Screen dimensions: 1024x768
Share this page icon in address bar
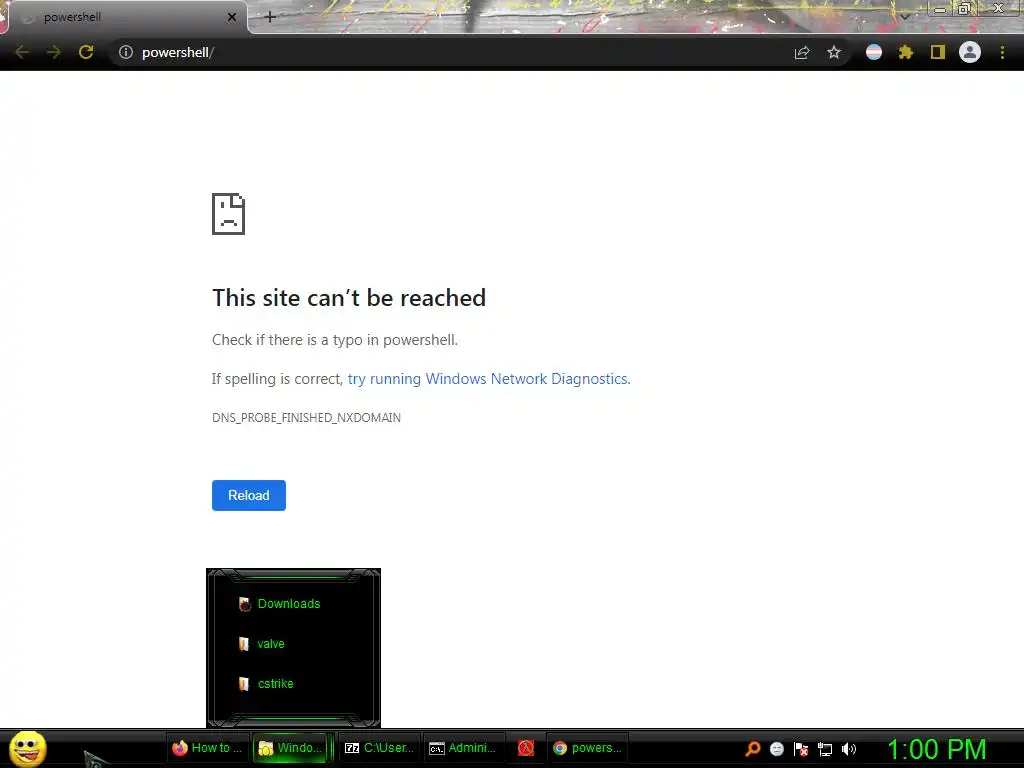(802, 52)
